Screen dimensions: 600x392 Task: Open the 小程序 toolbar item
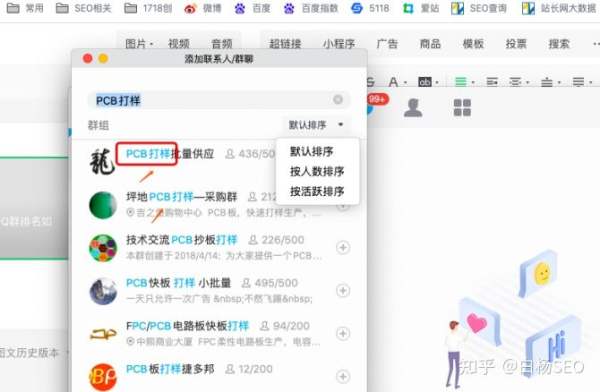[x=339, y=44]
